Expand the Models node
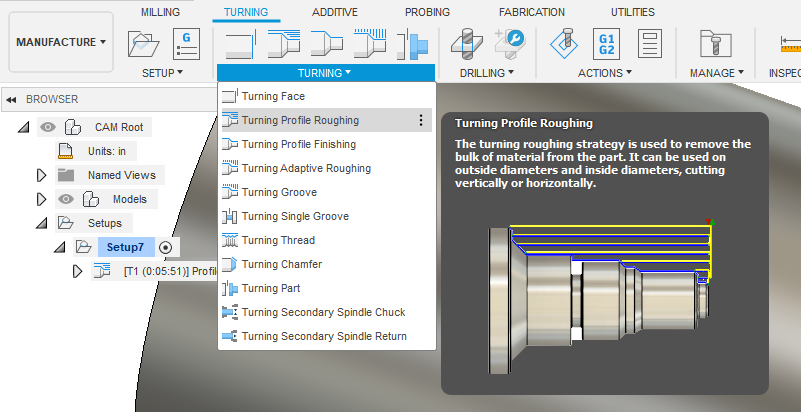Image resolution: width=801 pixels, height=412 pixels. tap(42, 200)
